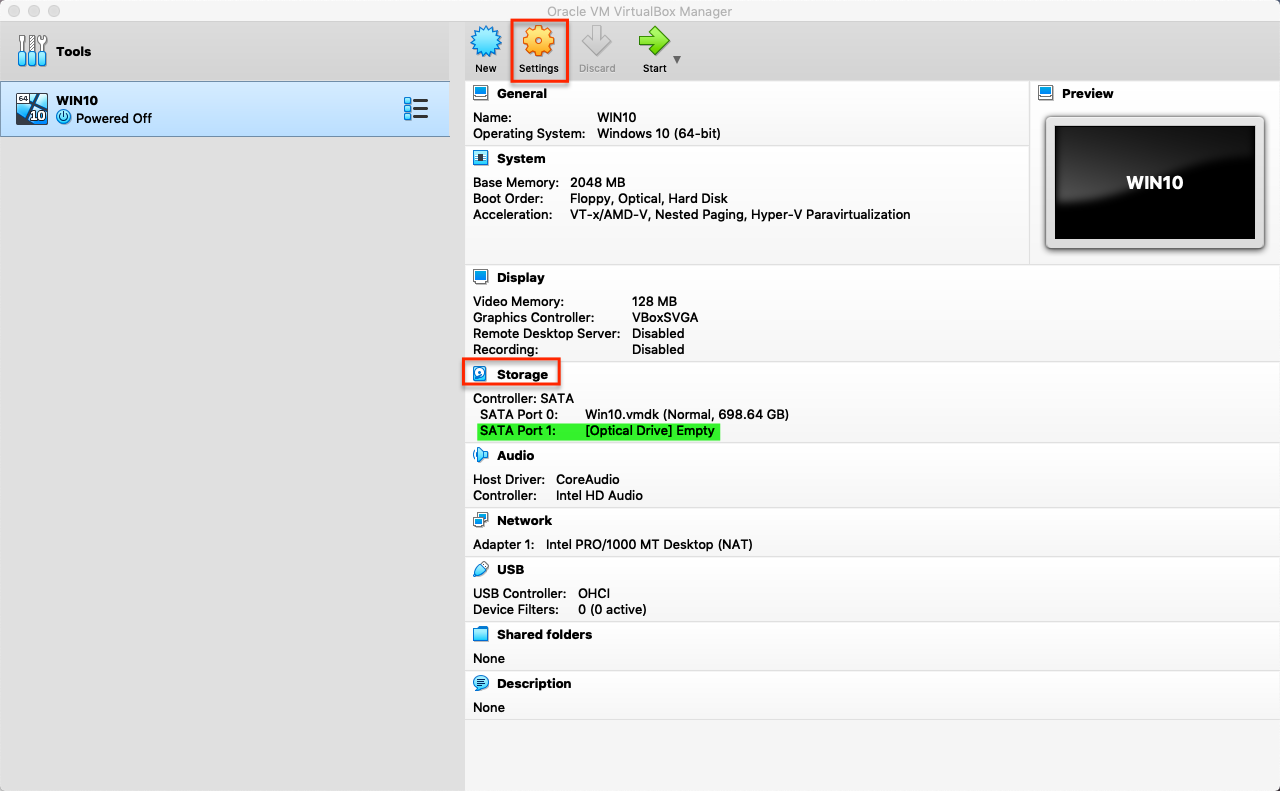The image size is (1280, 791).
Task: Click the USB plug icon
Action: pyautogui.click(x=481, y=569)
